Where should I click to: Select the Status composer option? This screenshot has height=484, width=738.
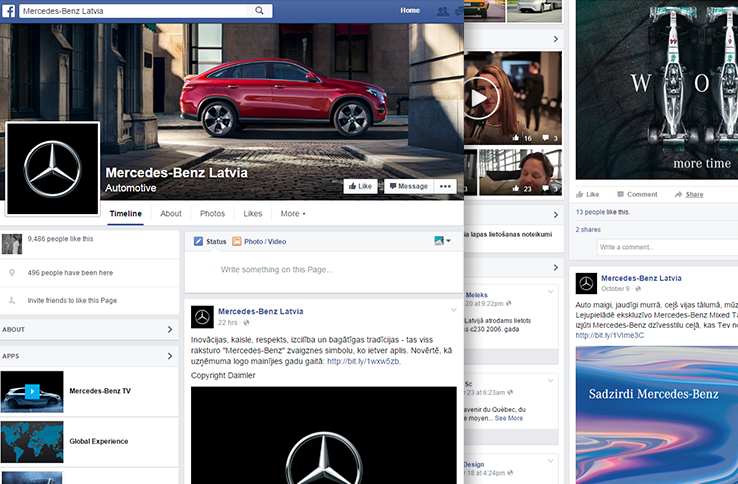[x=210, y=241]
